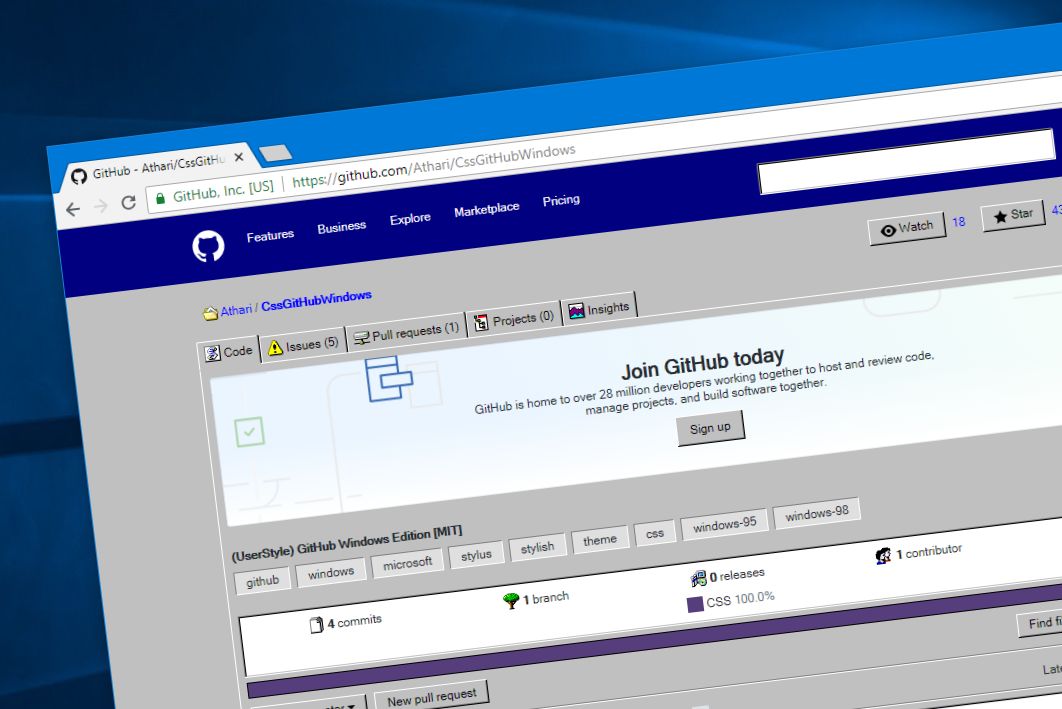
Task: Open the Issues (5) tab
Action: coord(303,345)
